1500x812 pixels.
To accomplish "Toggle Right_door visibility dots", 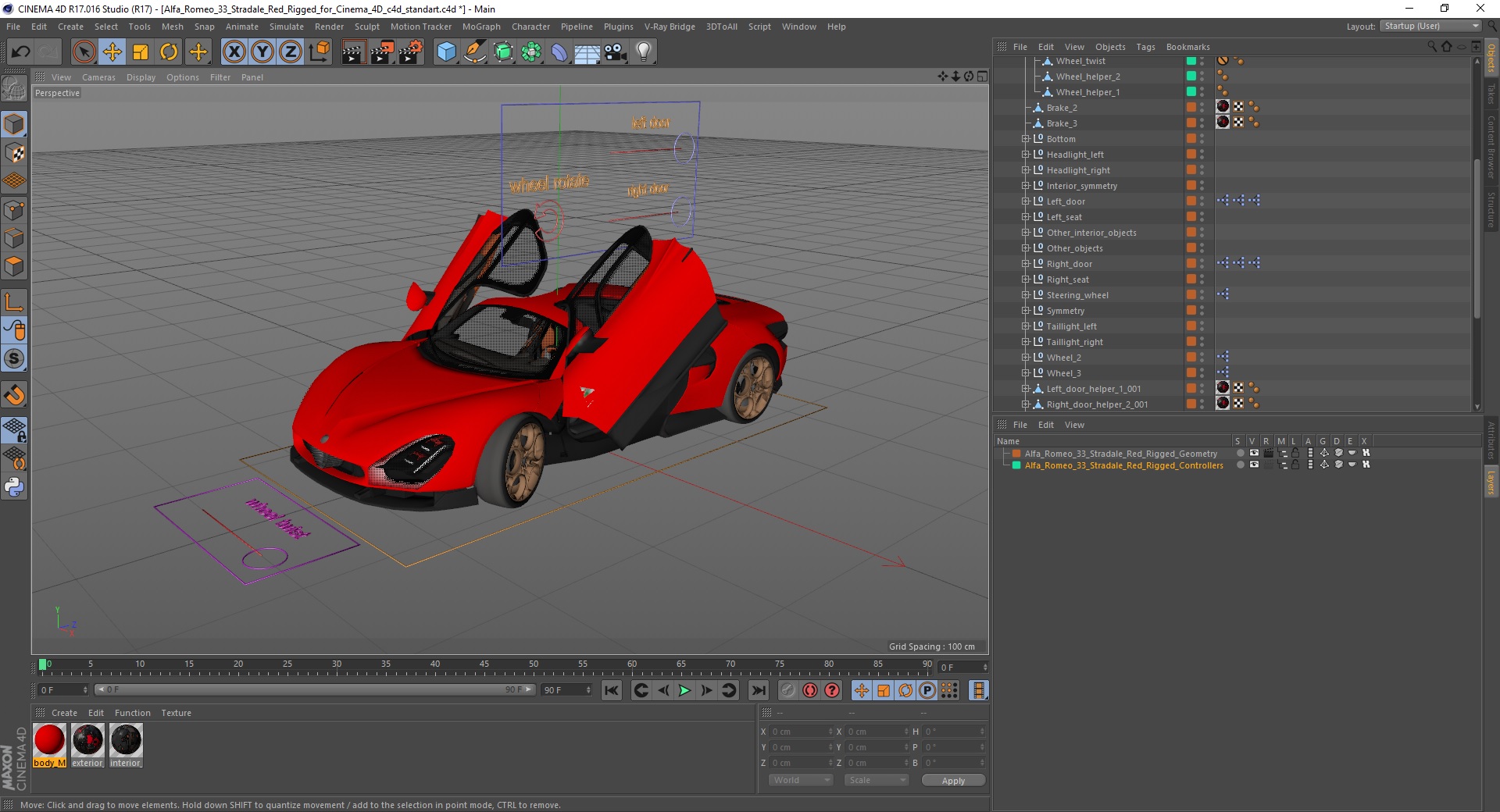I will (x=1202, y=264).
